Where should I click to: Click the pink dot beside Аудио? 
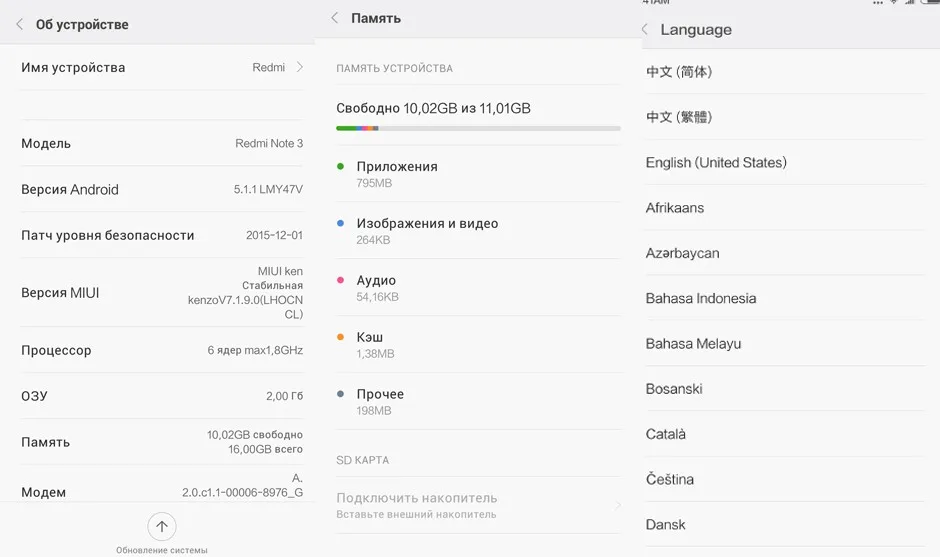coord(341,280)
